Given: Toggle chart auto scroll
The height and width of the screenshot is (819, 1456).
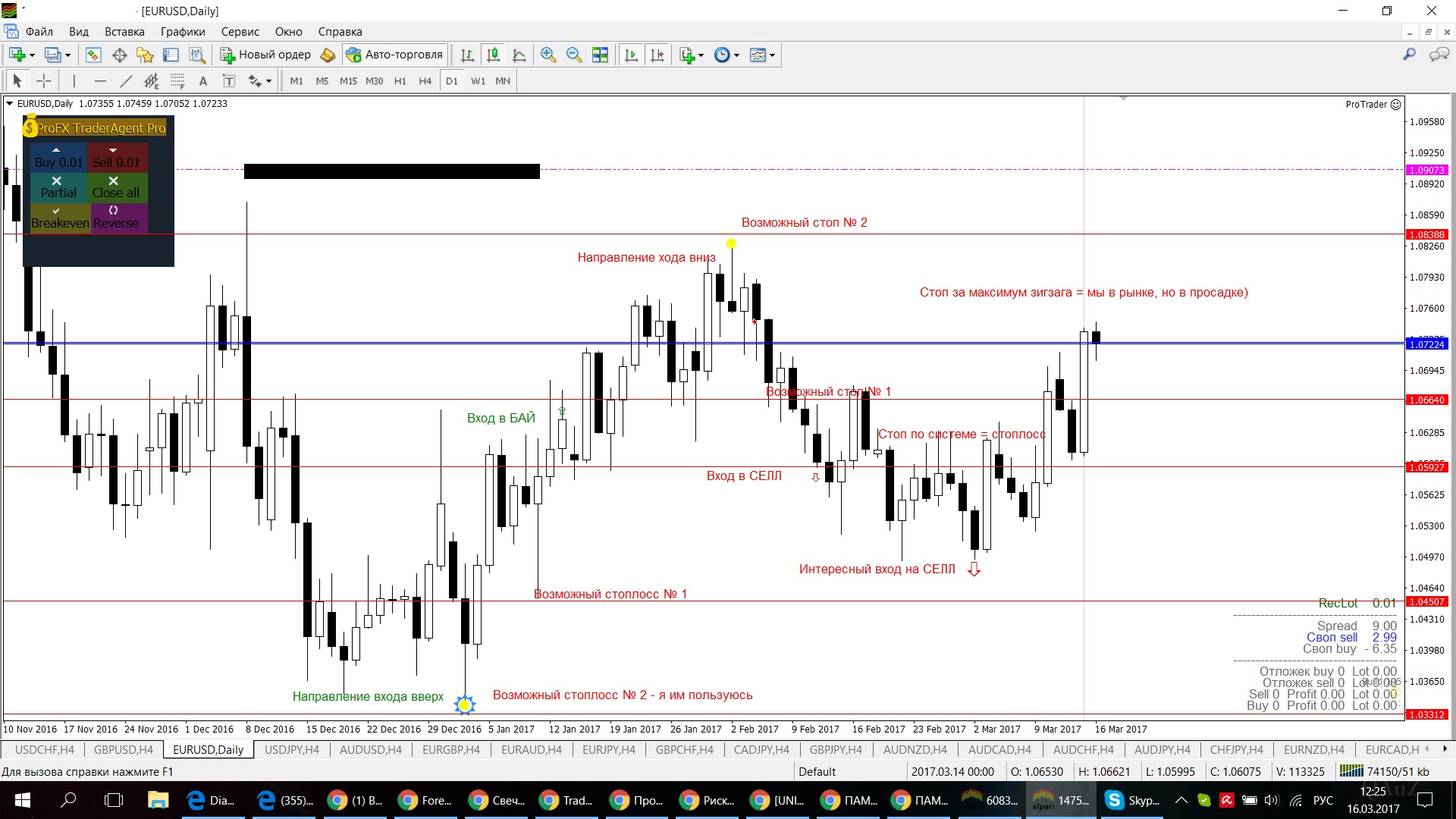Looking at the screenshot, I should 631,55.
